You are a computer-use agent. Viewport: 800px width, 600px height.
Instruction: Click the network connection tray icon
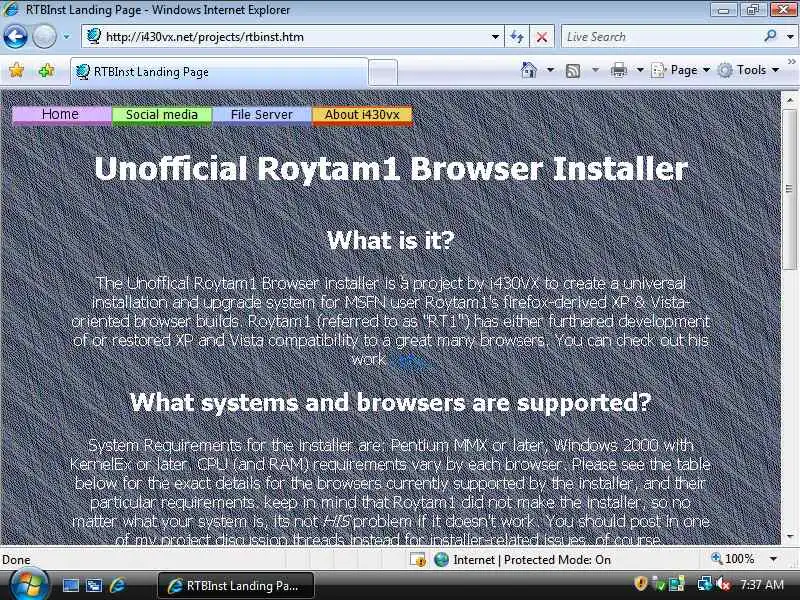pos(704,584)
